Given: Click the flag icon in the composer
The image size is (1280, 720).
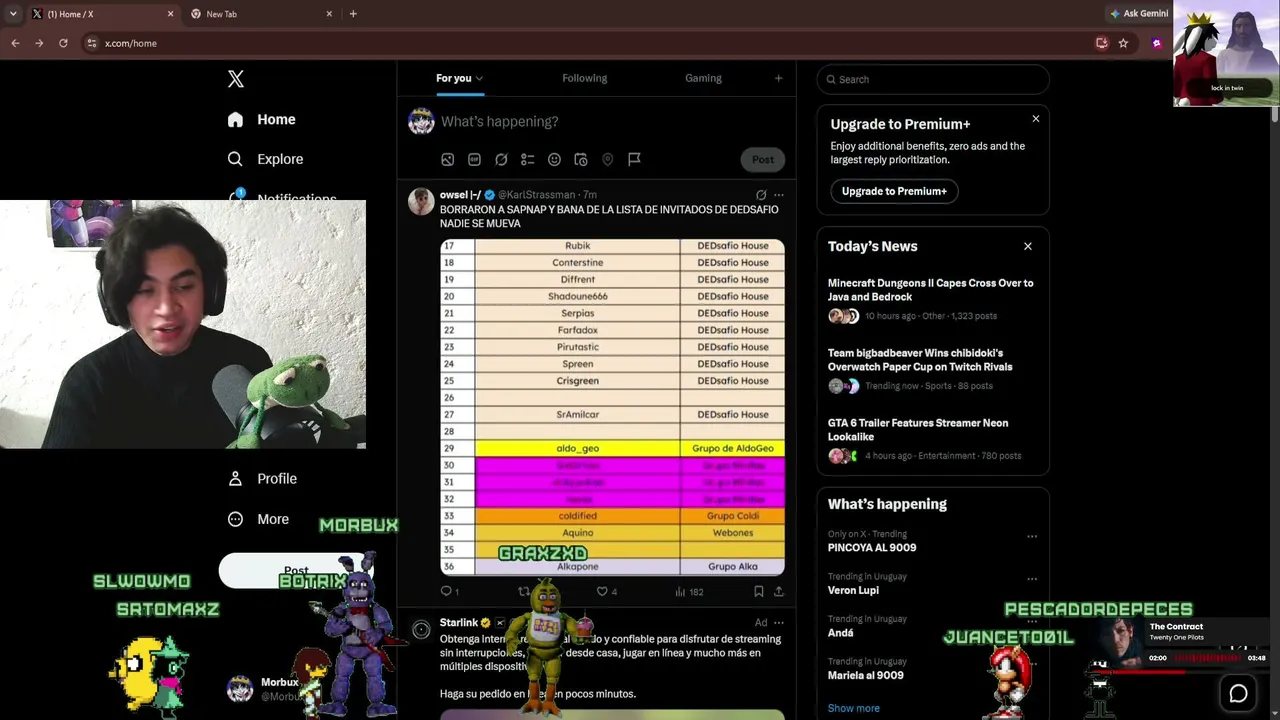Looking at the screenshot, I should point(634,159).
